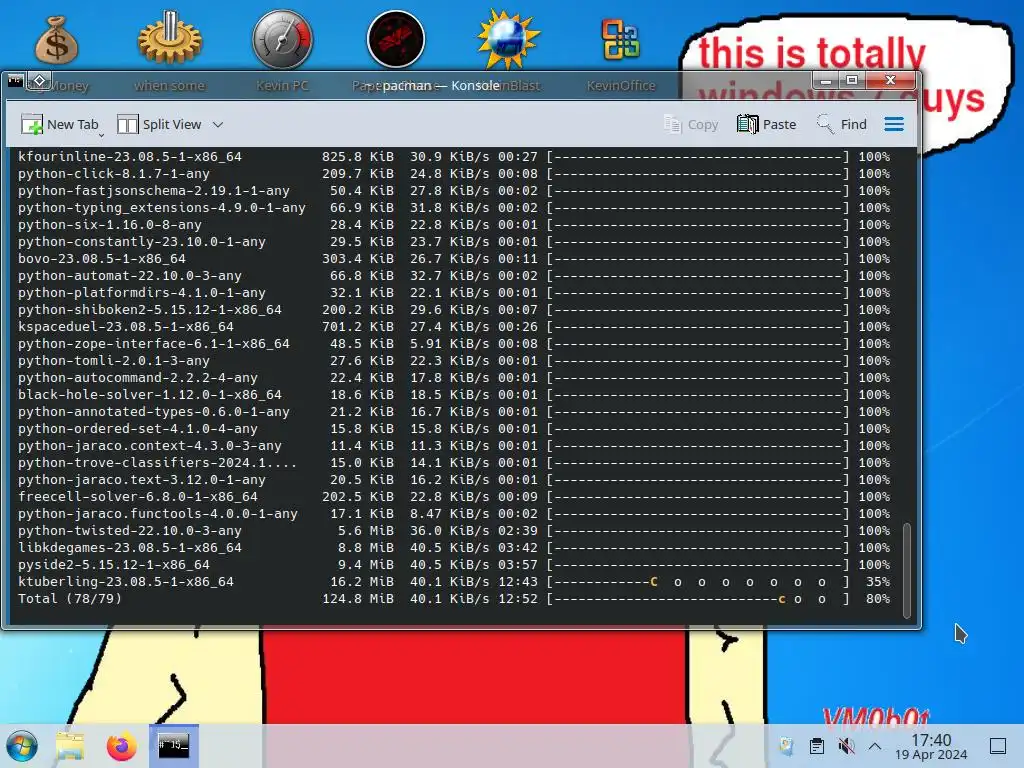Image resolution: width=1024 pixels, height=768 pixels.
Task: Open the dark red circular desktop icon
Action: pos(396,39)
